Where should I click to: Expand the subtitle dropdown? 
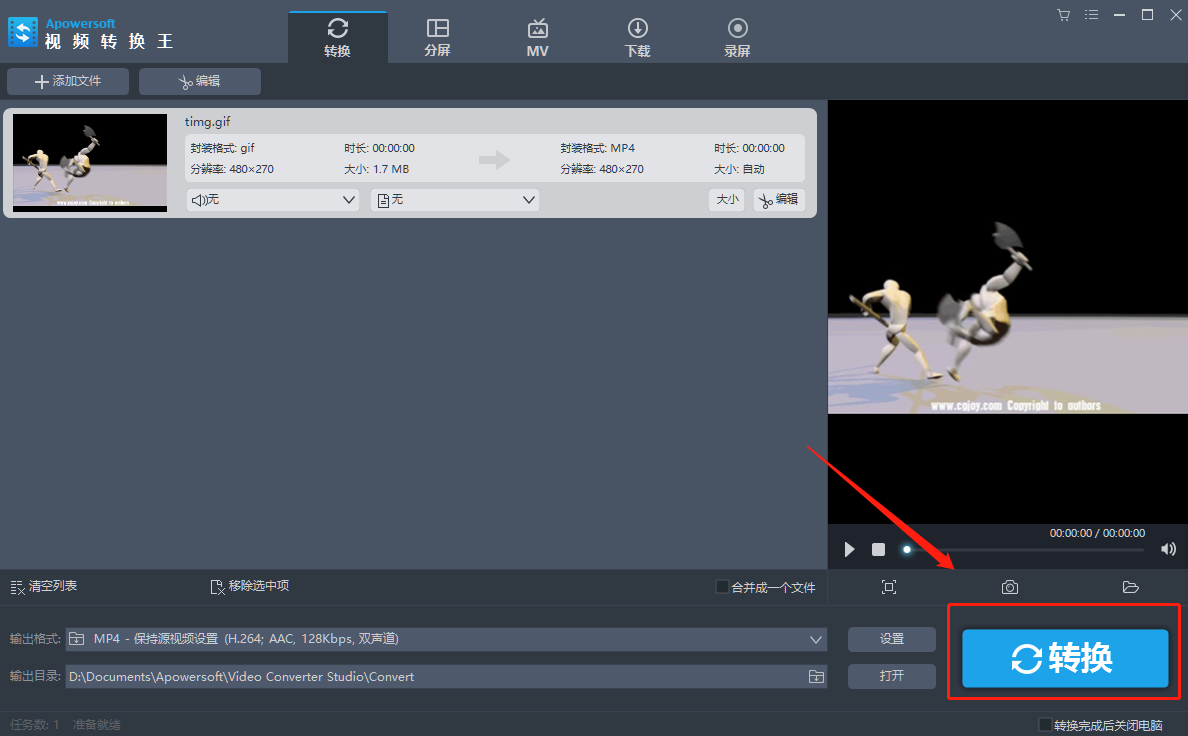(x=455, y=200)
